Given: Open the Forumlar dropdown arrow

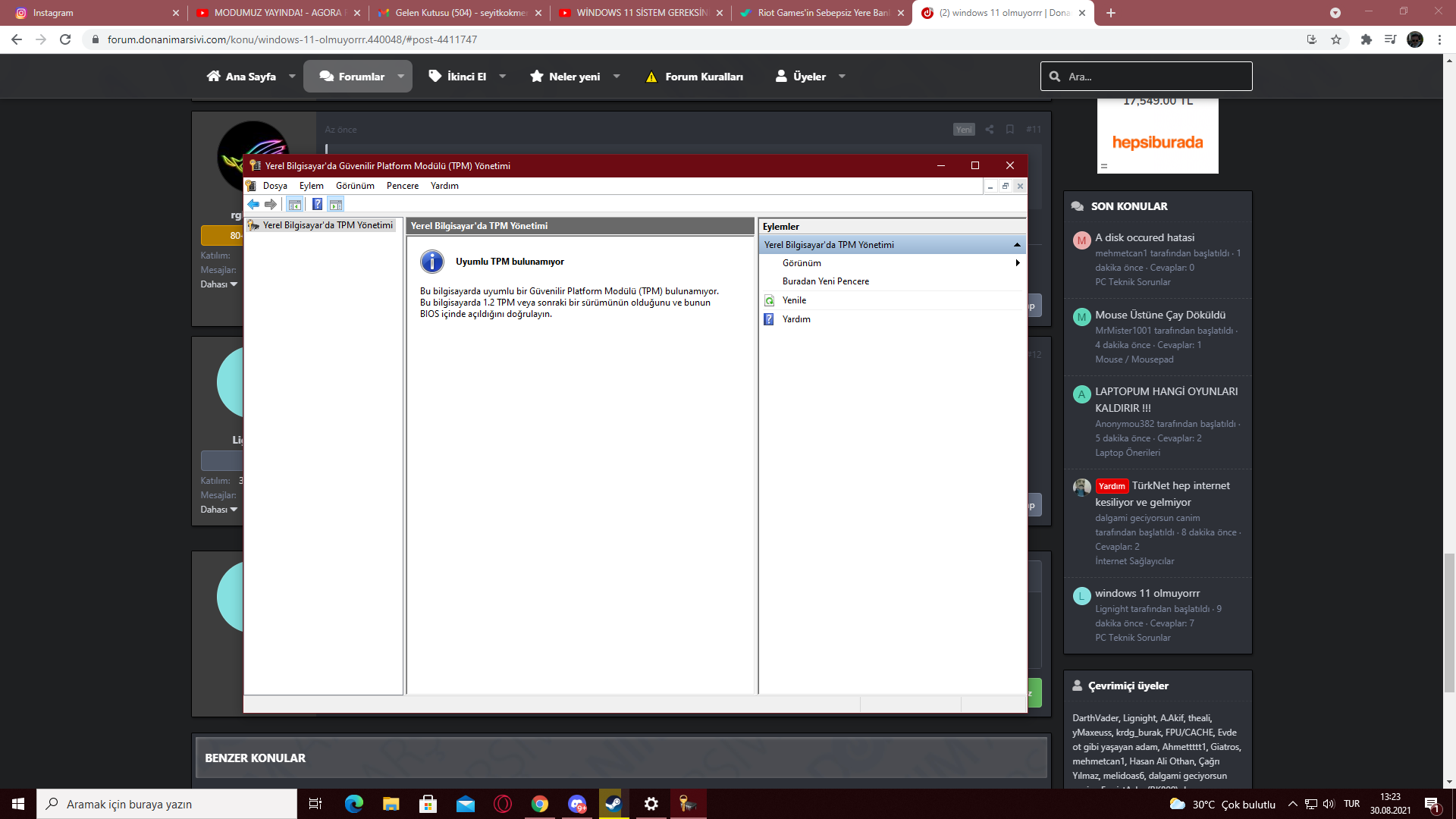Looking at the screenshot, I should 400,77.
